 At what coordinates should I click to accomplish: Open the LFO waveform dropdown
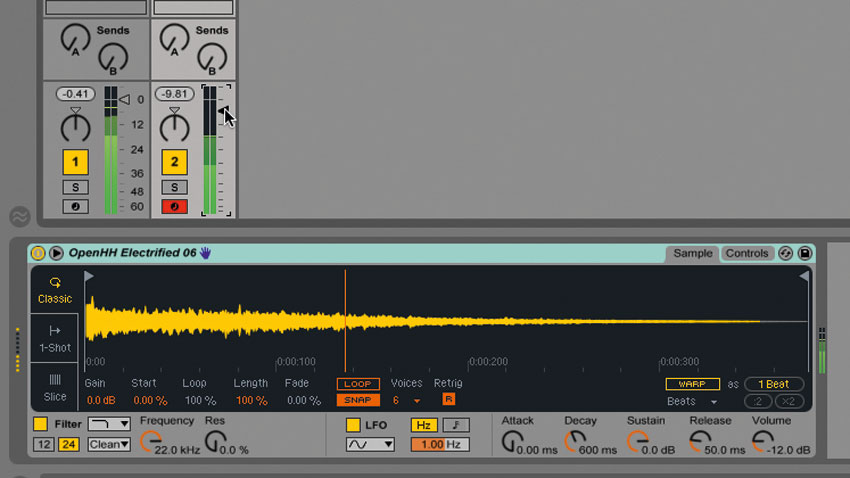pyautogui.click(x=370, y=444)
